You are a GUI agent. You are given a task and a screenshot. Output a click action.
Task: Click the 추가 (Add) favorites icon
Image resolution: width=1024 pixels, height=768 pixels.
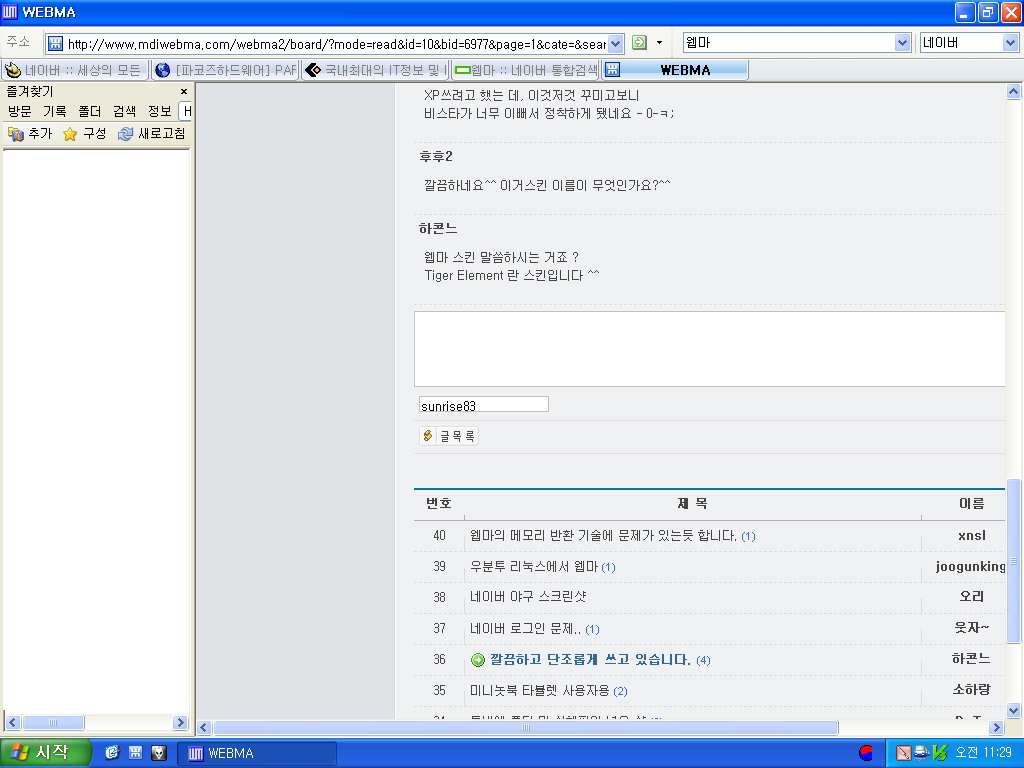(x=16, y=134)
